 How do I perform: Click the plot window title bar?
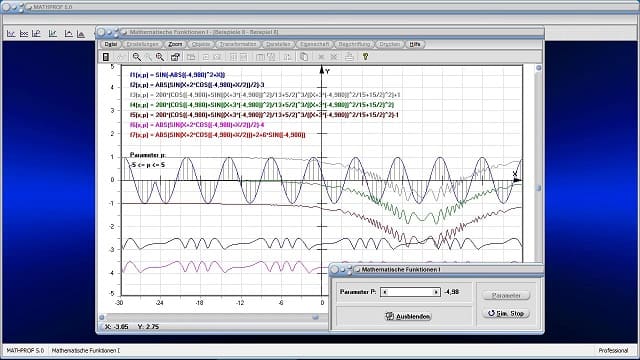pyautogui.click(x=320, y=32)
